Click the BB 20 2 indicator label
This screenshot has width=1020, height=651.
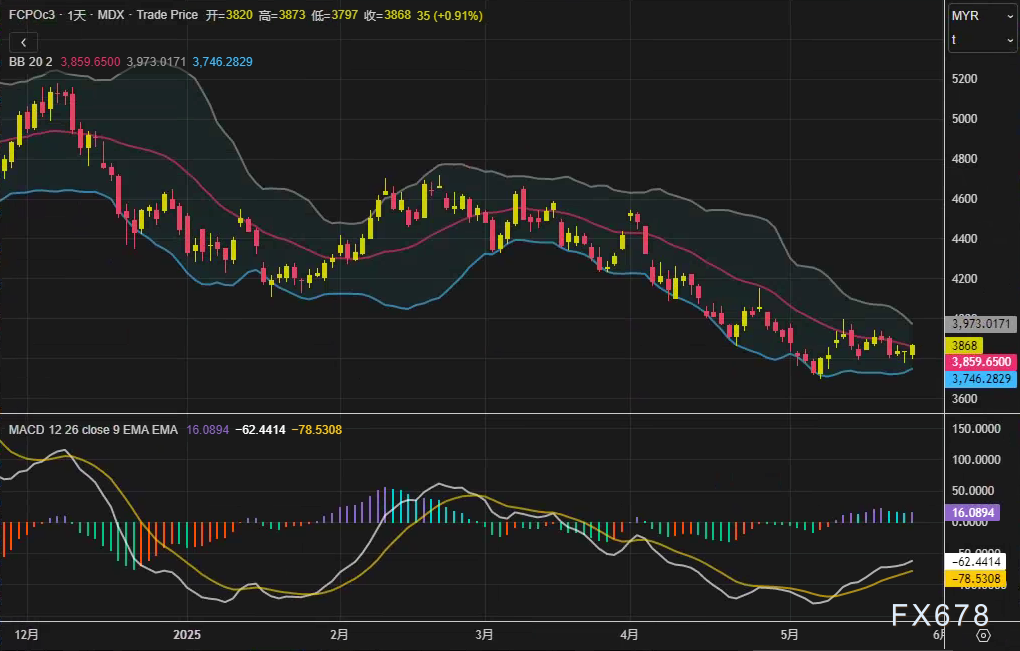[x=30, y=62]
